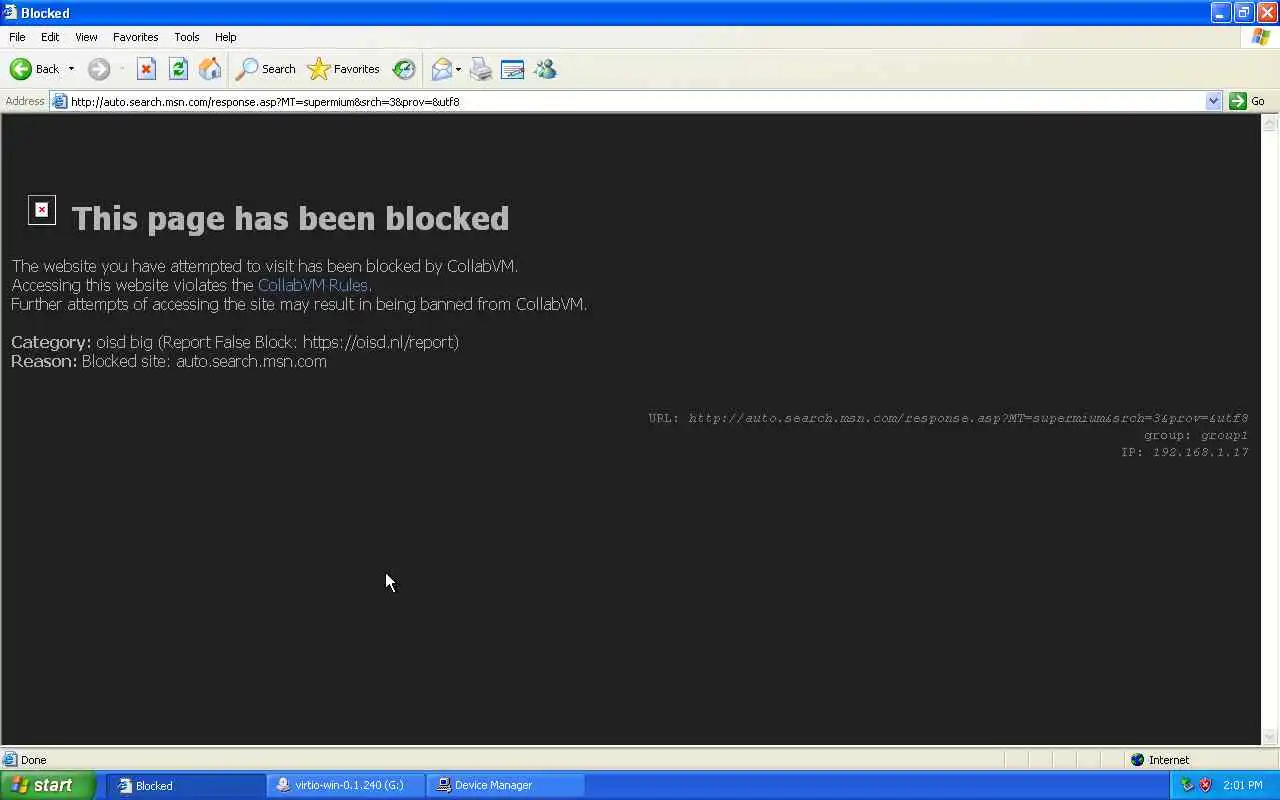
Task: Go back with the Back button
Action: tap(34, 69)
